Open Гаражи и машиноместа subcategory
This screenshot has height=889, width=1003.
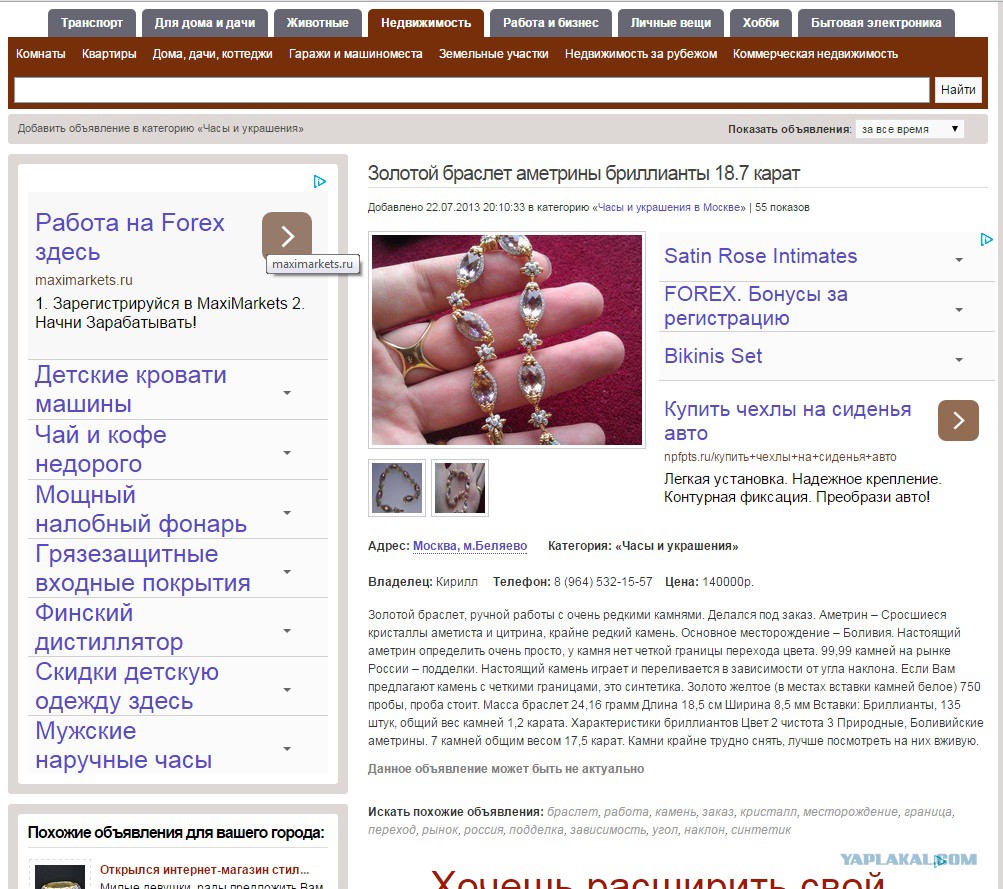pos(355,54)
